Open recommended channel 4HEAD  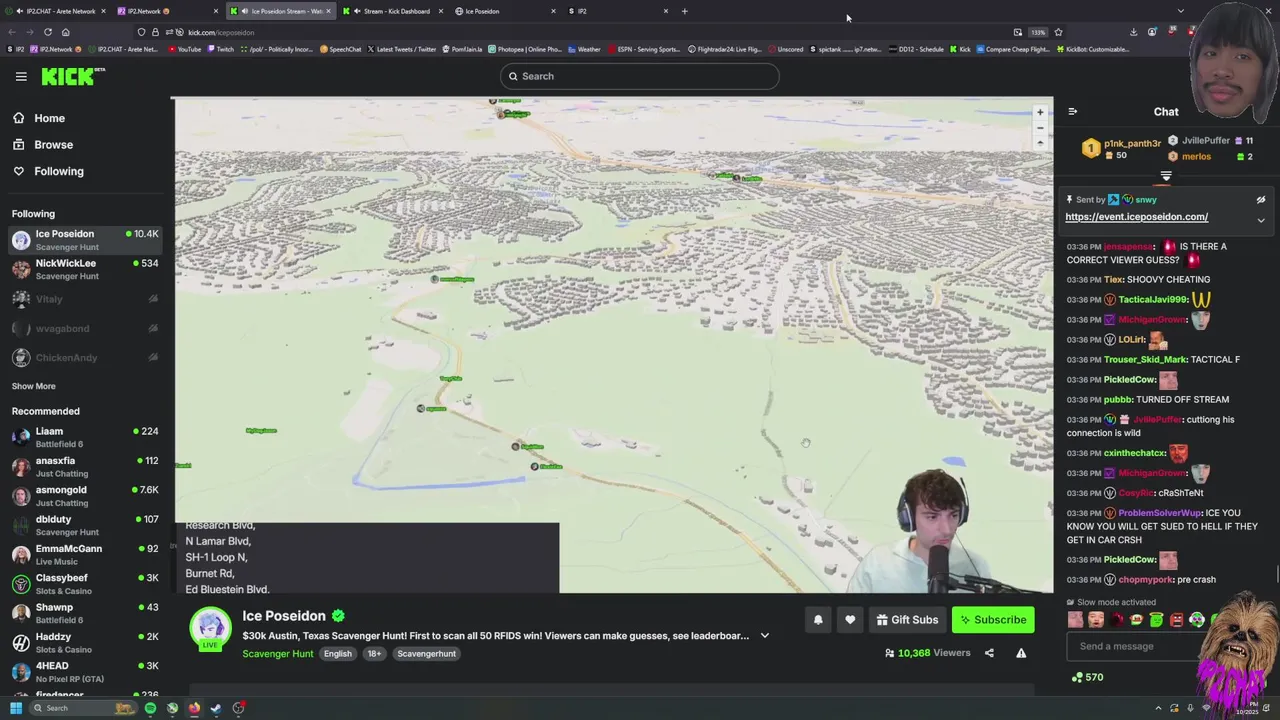click(85, 672)
